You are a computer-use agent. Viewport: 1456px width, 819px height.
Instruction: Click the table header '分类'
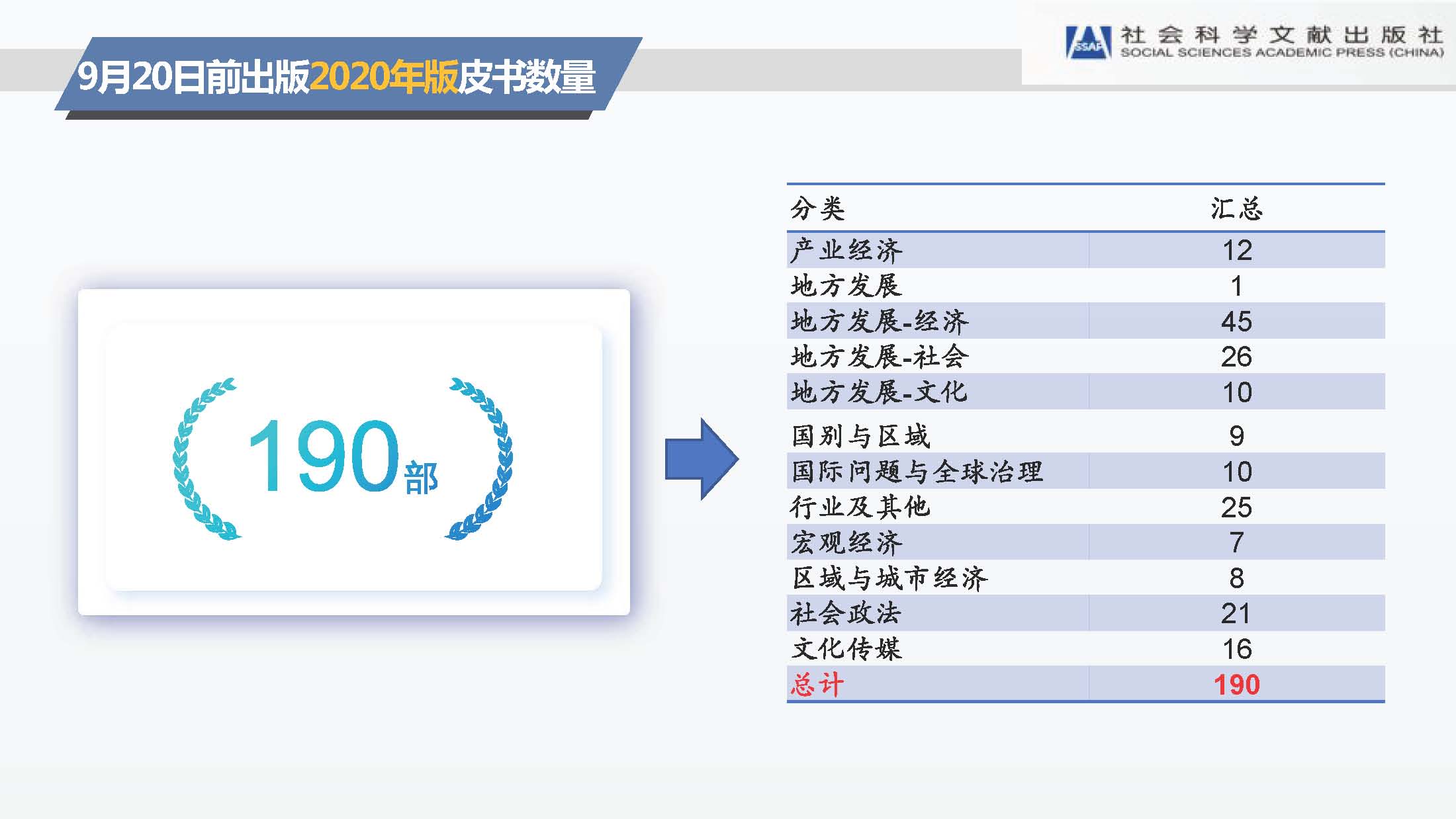(817, 208)
